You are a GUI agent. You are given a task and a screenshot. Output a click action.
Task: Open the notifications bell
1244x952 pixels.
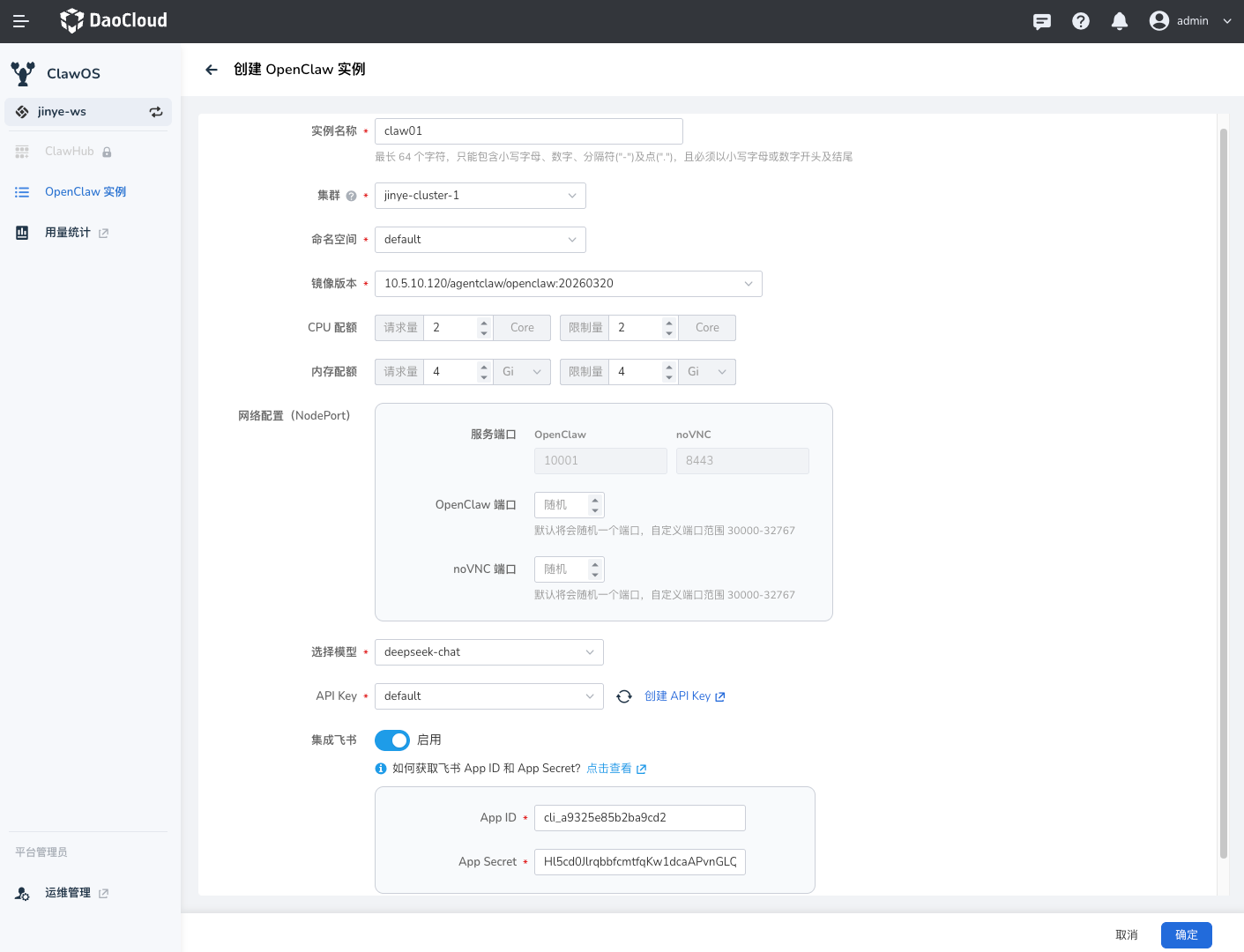(1120, 21)
